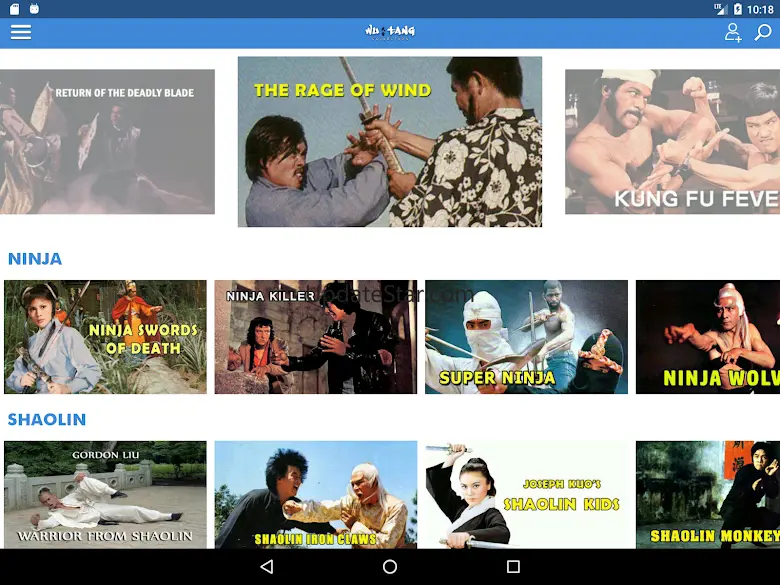Viewport: 780px width, 585px height.
Task: Tap the Android recent apps button
Action: (513, 566)
